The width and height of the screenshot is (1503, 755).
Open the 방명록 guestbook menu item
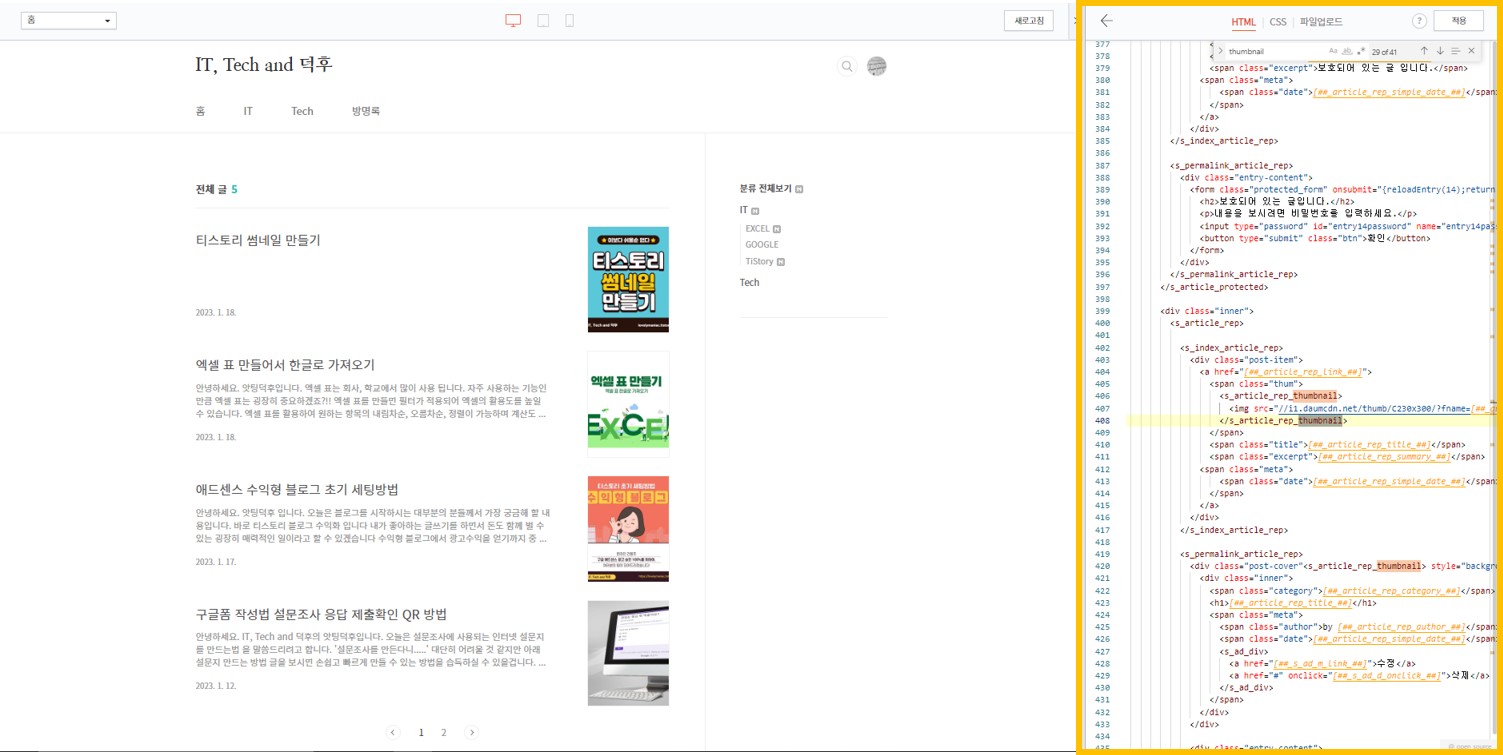click(x=366, y=111)
